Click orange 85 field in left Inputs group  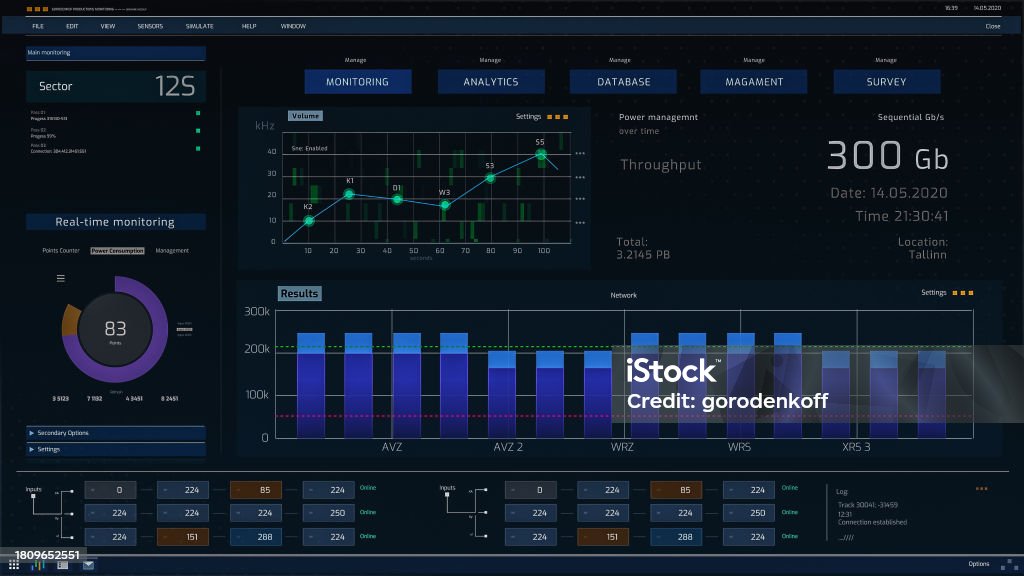[x=256, y=490]
